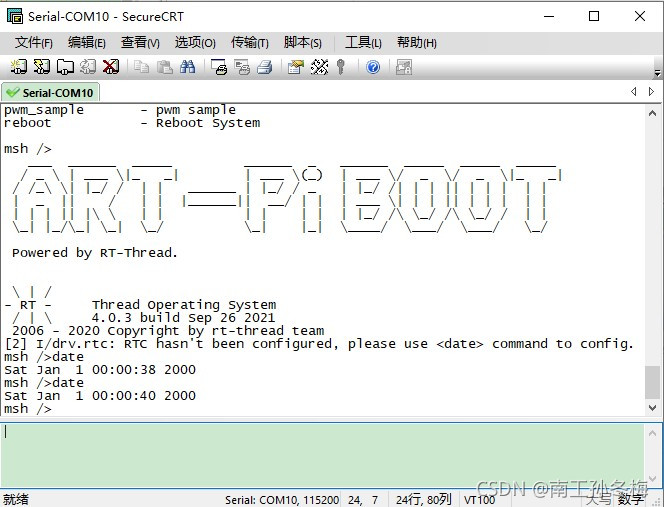This screenshot has height=507, width=664.
Task: Click the terminal scrollbar down arrow
Action: pyautogui.click(x=653, y=408)
